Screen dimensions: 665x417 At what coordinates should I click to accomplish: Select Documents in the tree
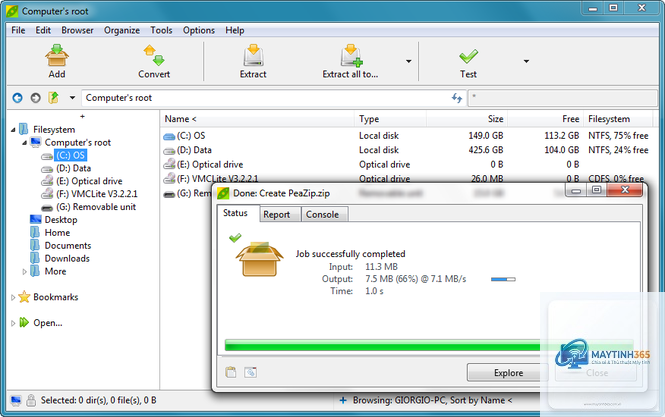point(68,246)
